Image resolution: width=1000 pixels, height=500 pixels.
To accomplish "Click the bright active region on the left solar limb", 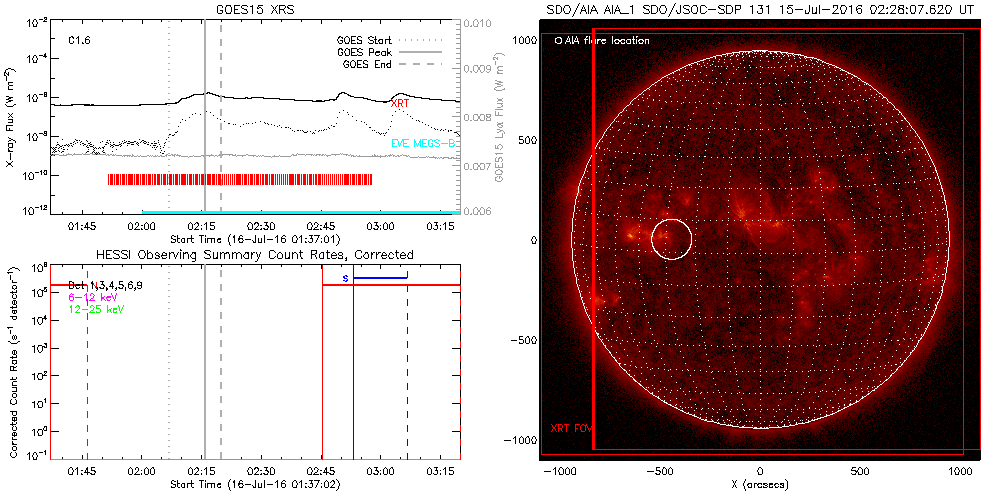I will click(599, 298).
